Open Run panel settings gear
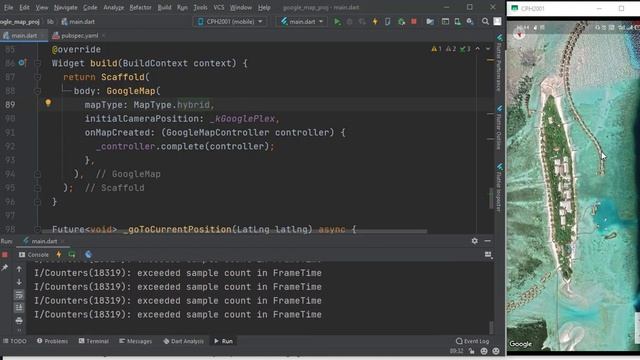The width and height of the screenshot is (640, 360). [474, 241]
